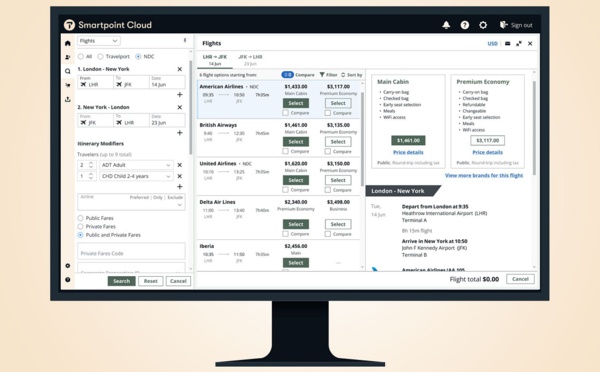Image resolution: width=600 pixels, height=372 pixels.
Task: Open the search magnifier icon in sidebar
Action: click(68, 71)
